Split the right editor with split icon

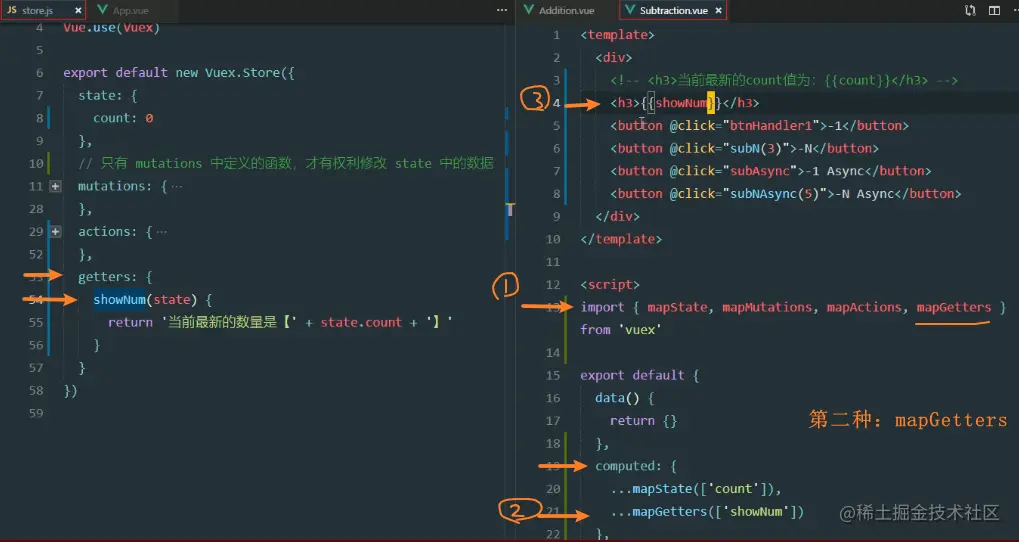point(994,10)
